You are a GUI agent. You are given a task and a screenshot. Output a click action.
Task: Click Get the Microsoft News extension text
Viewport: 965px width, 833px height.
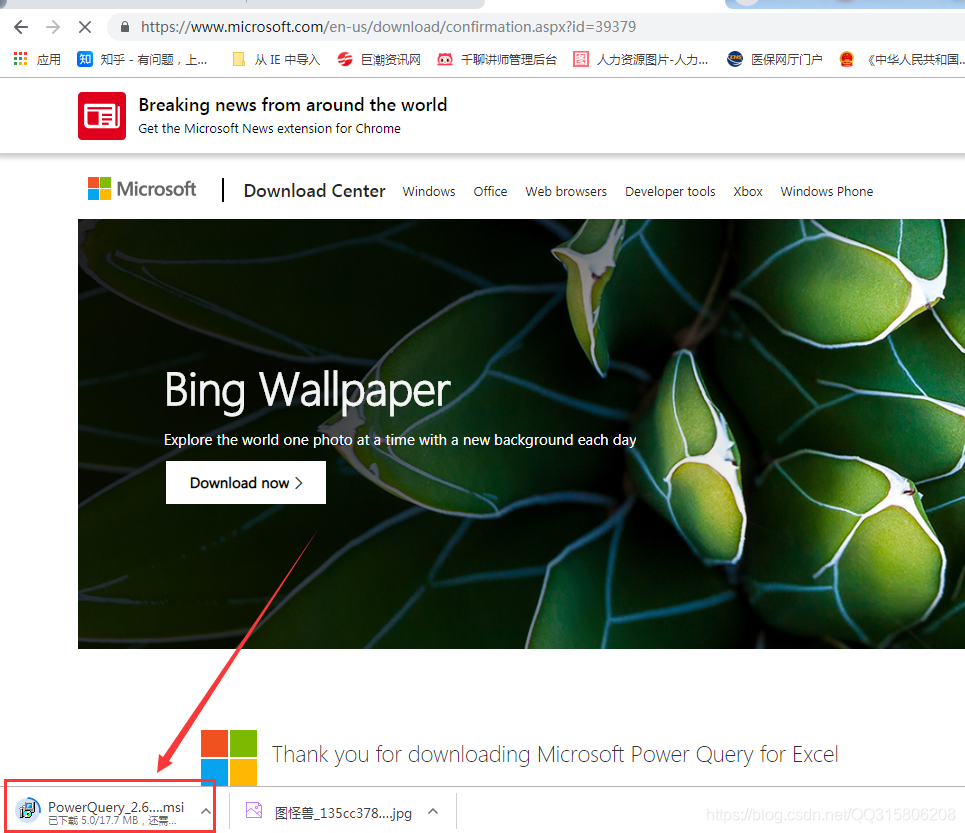tap(270, 128)
